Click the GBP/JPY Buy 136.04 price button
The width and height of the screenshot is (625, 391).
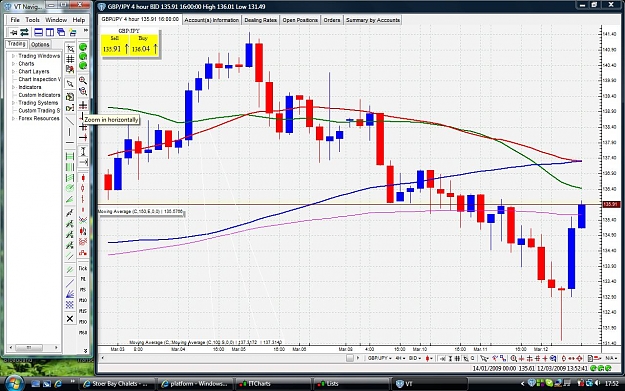pos(144,45)
